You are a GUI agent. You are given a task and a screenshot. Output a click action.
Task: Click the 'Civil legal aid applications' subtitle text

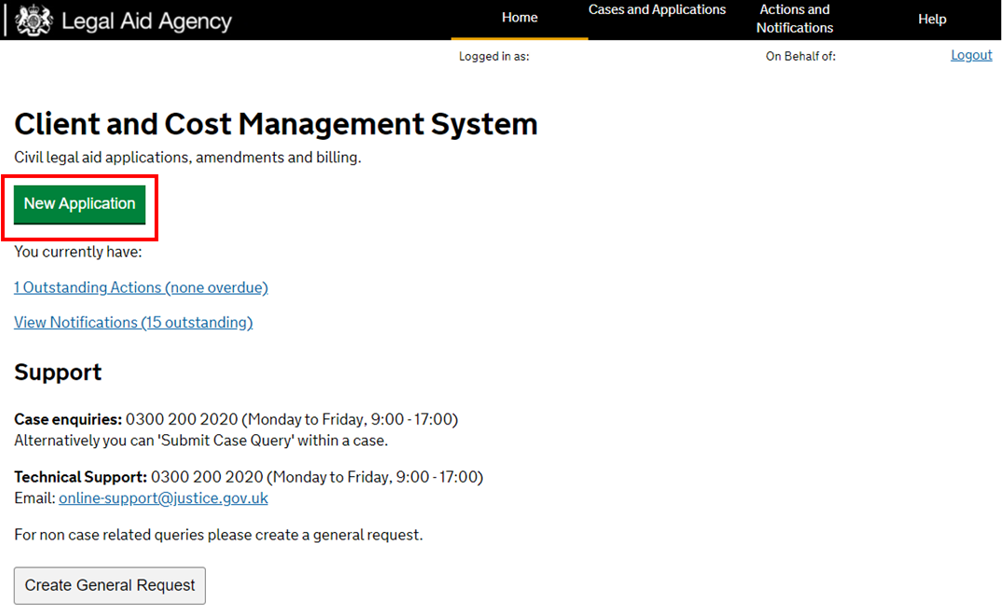(x=187, y=158)
